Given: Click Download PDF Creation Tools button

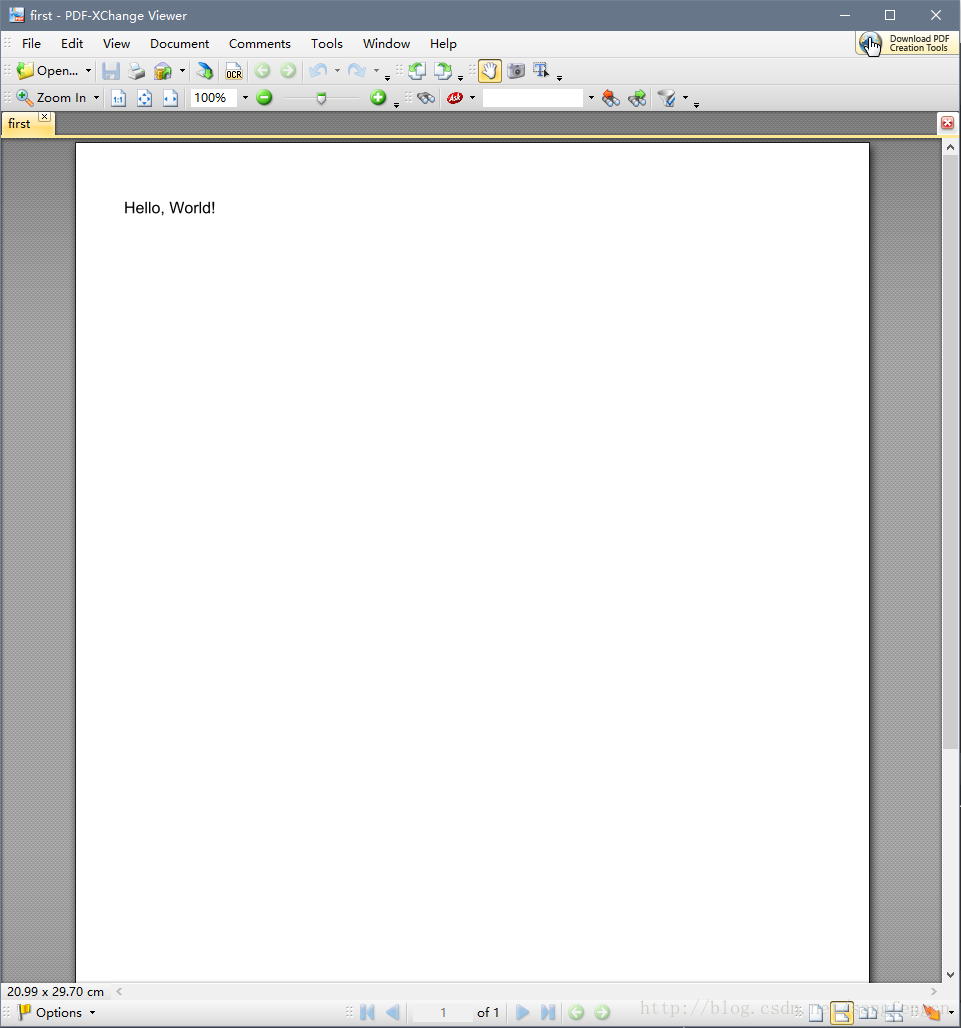Looking at the screenshot, I should (x=907, y=43).
